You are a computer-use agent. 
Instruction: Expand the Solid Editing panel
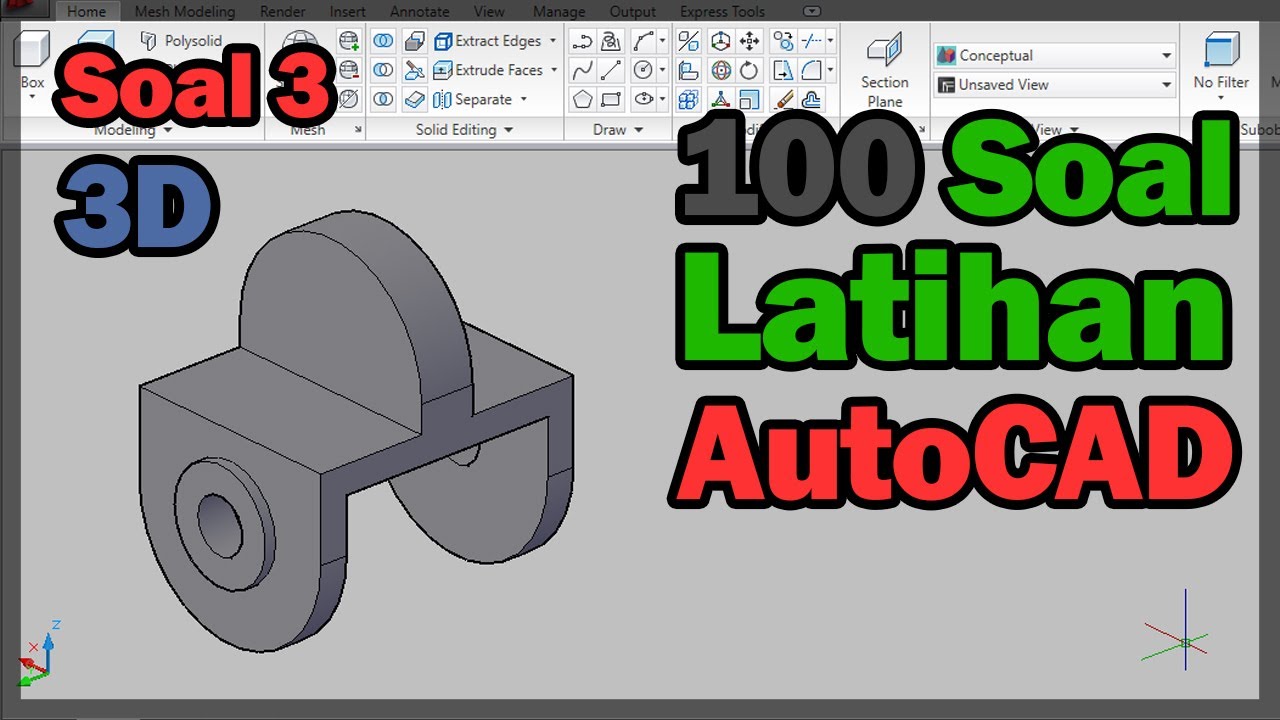464,130
